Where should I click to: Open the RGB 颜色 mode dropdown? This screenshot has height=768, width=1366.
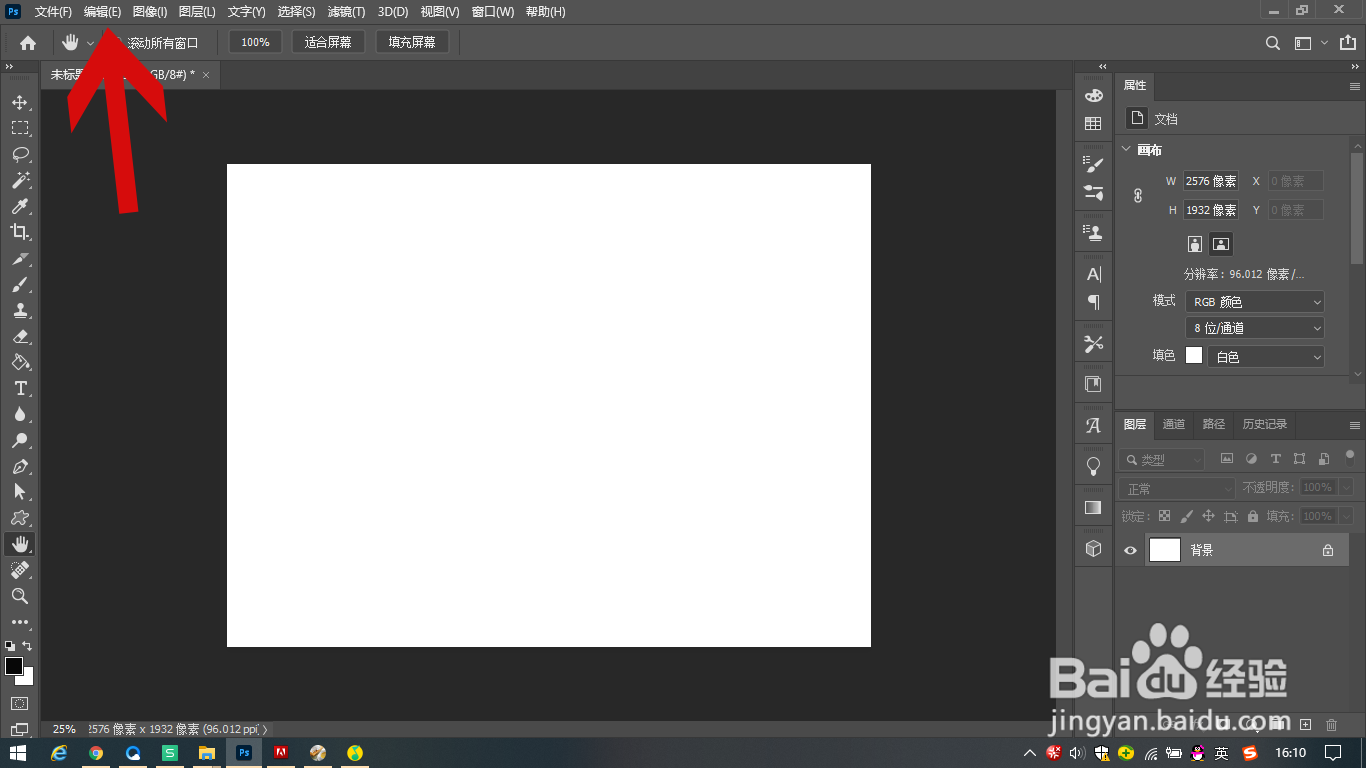pos(1255,302)
